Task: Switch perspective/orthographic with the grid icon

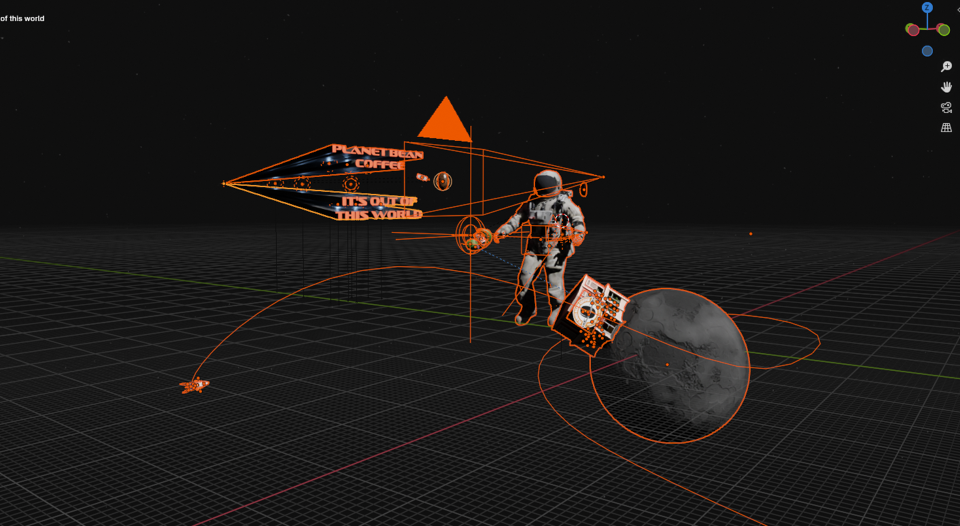Action: coord(947,127)
